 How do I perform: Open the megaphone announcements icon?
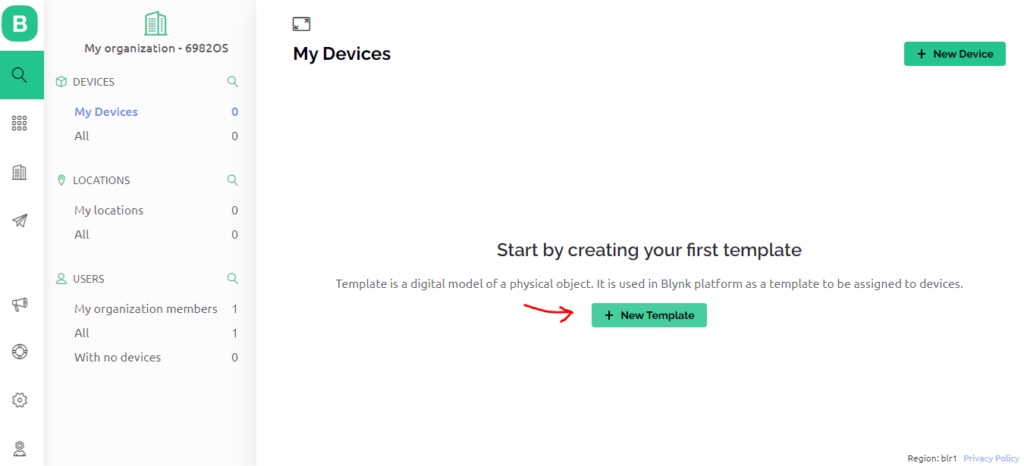[x=20, y=303]
